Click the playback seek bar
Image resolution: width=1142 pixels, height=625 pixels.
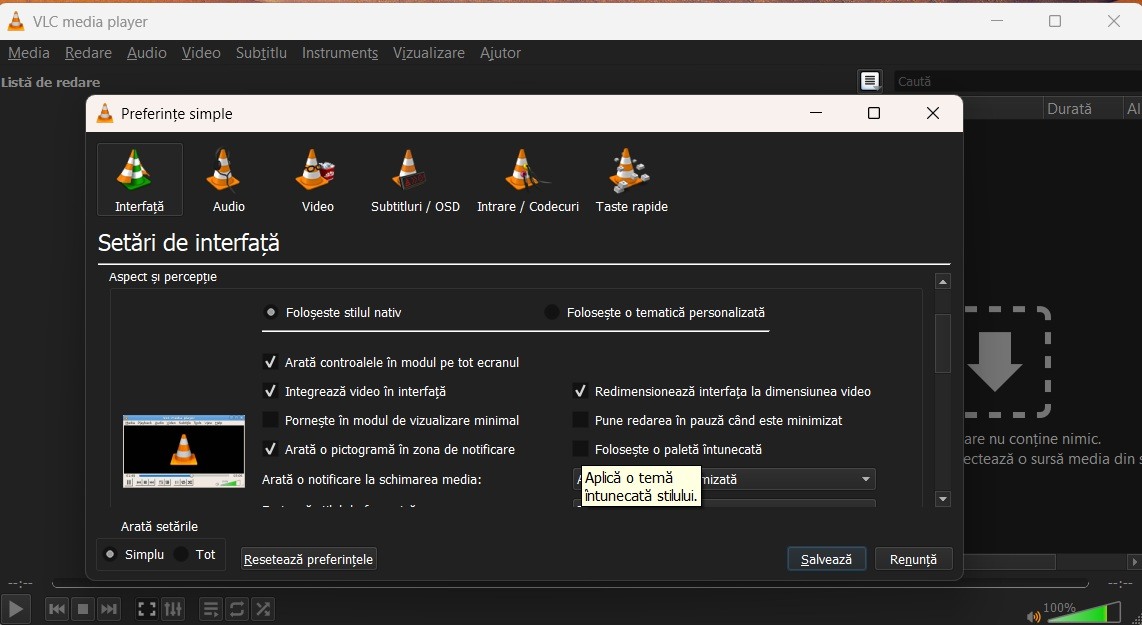pos(570,583)
